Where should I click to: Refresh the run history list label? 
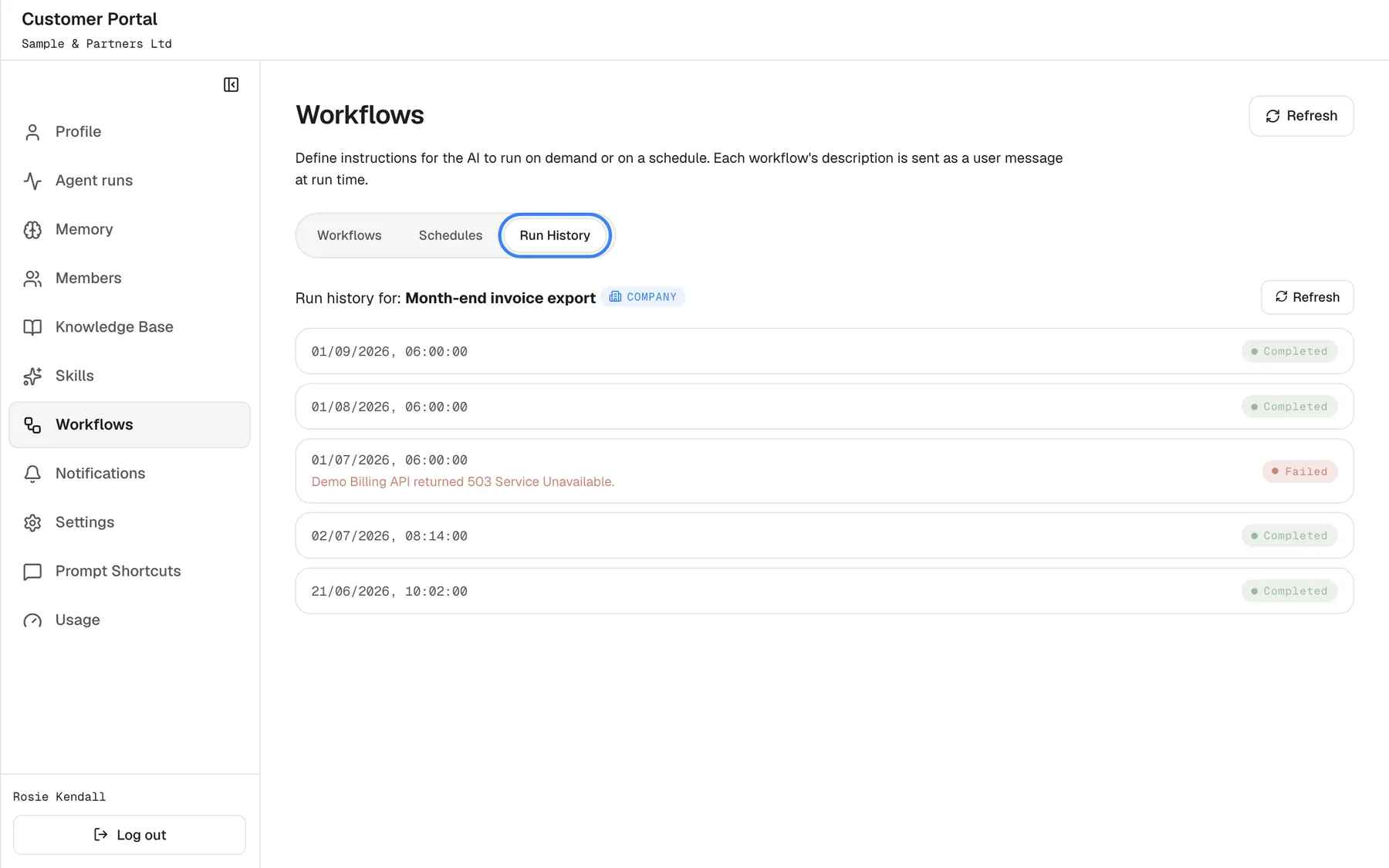pyautogui.click(x=1316, y=297)
